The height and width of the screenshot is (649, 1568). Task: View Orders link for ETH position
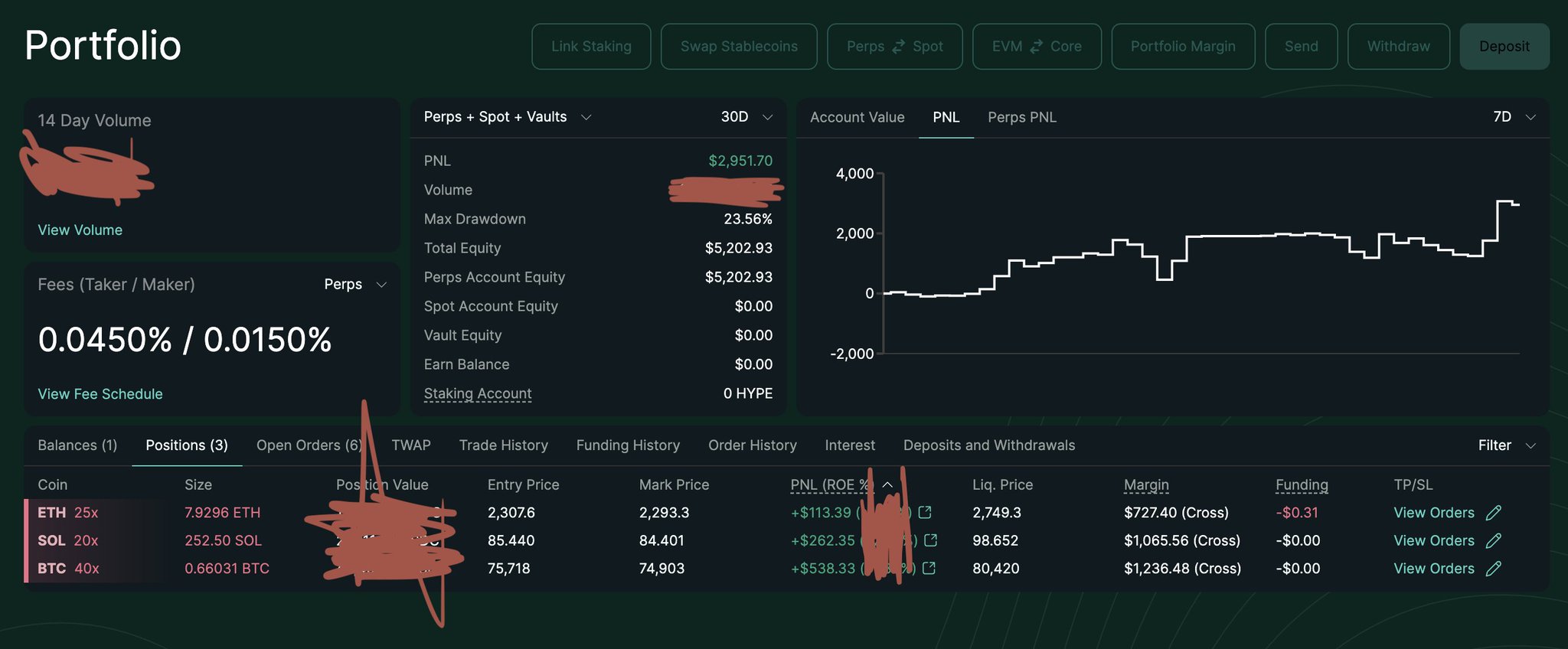(x=1434, y=513)
